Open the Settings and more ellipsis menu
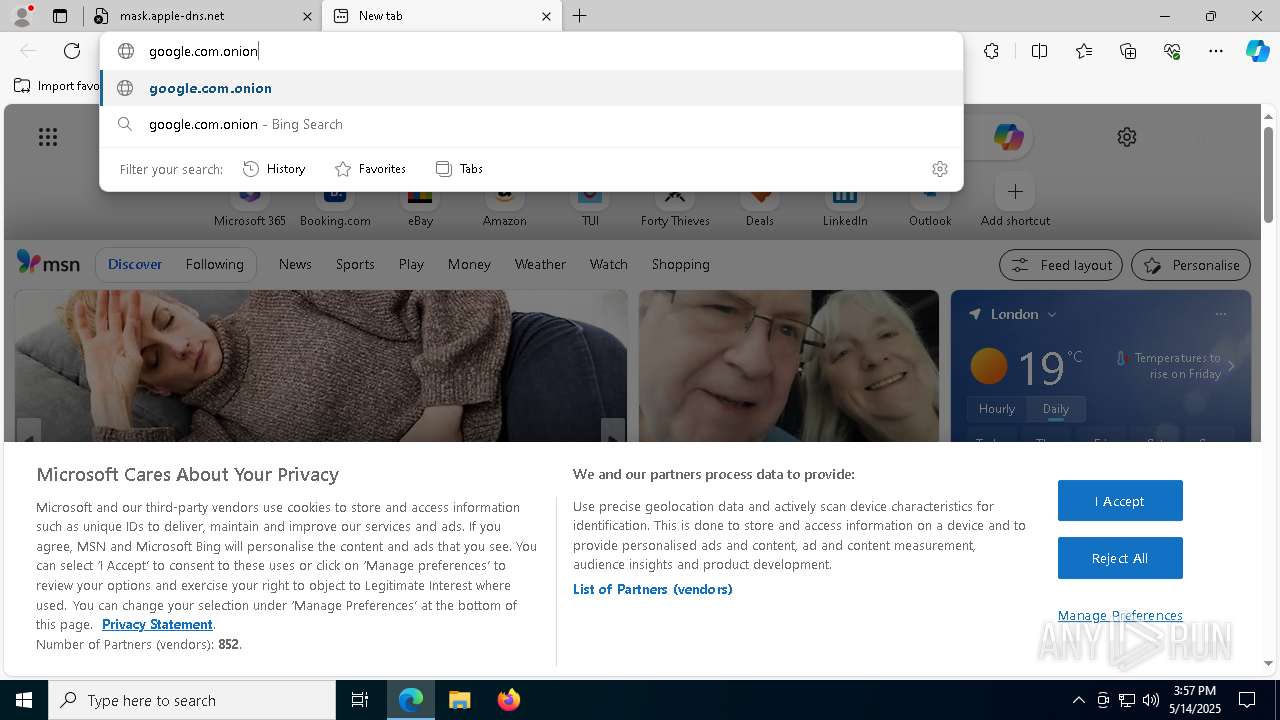The height and width of the screenshot is (720, 1280). coord(1216,51)
